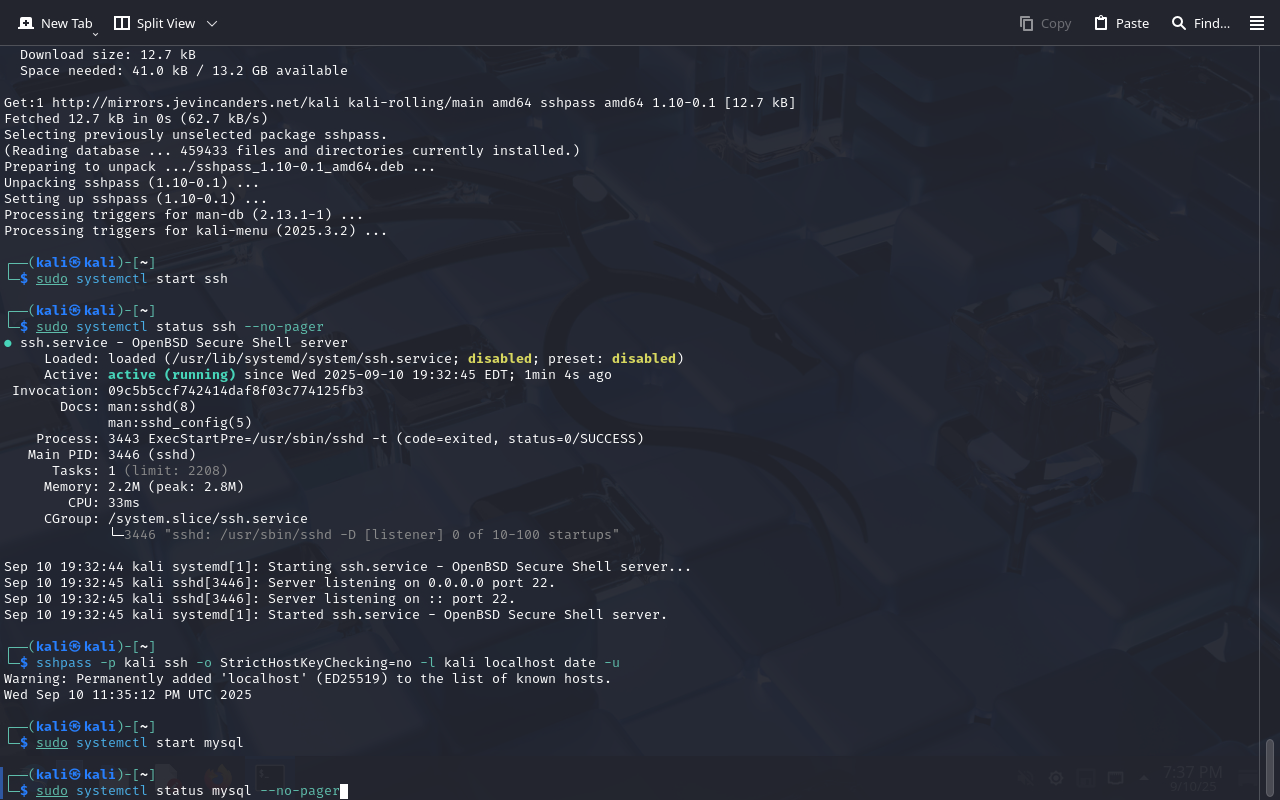Screen dimensions: 1280x800
Task: Click the /usr/lib/systemd/system/ssh.service path
Action: tap(312, 359)
